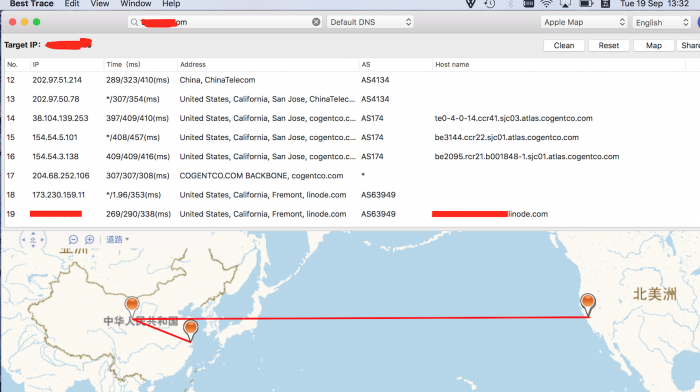Zoom out the map with minus icon
Image resolution: width=700 pixels, height=392 pixels.
point(73,240)
